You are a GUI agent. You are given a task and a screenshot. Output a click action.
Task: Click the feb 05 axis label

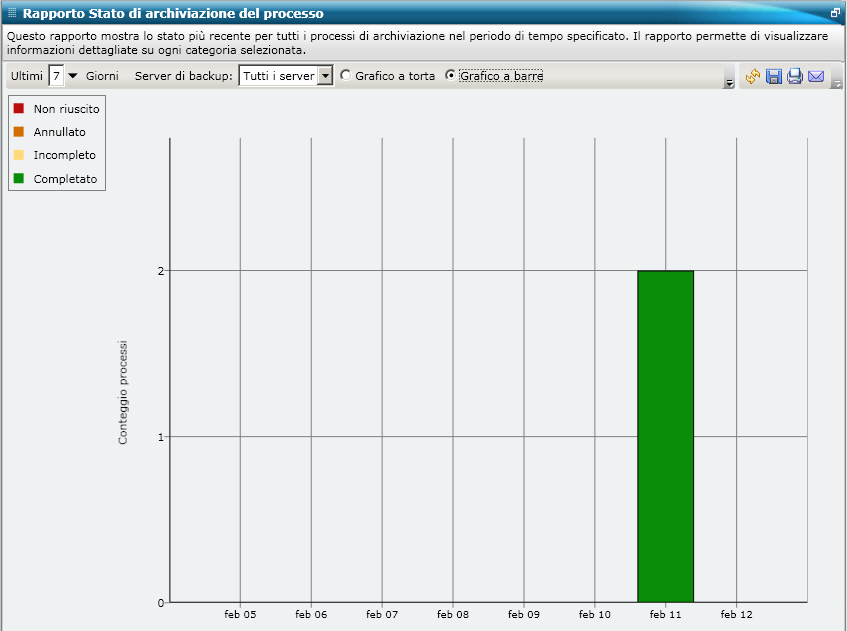[240, 614]
